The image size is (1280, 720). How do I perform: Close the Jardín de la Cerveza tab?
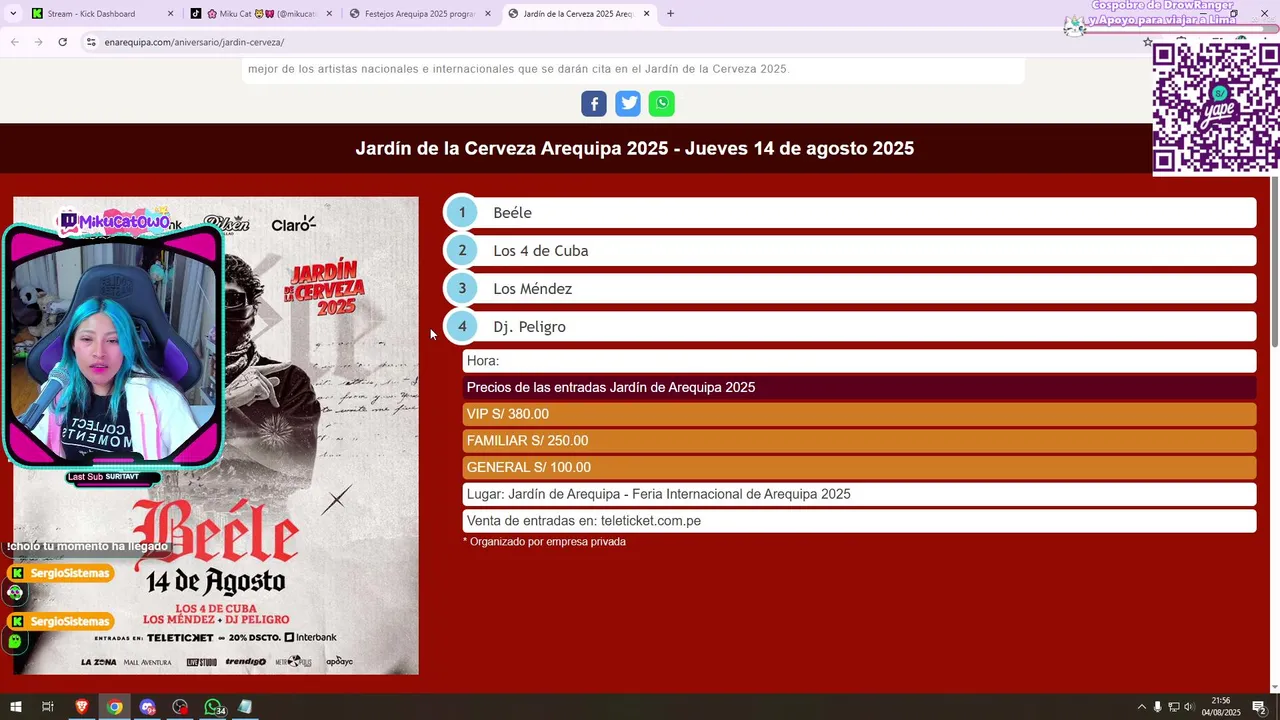click(647, 14)
